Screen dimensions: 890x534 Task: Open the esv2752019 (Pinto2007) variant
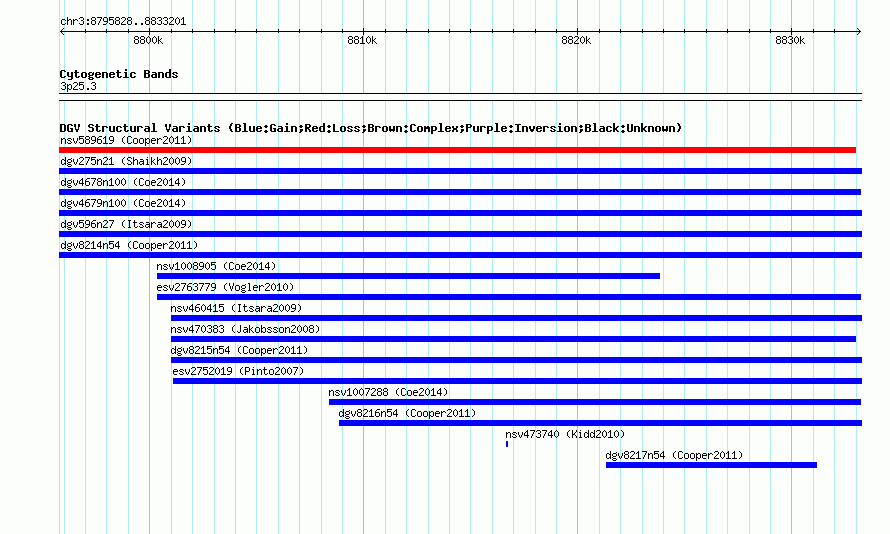click(517, 381)
